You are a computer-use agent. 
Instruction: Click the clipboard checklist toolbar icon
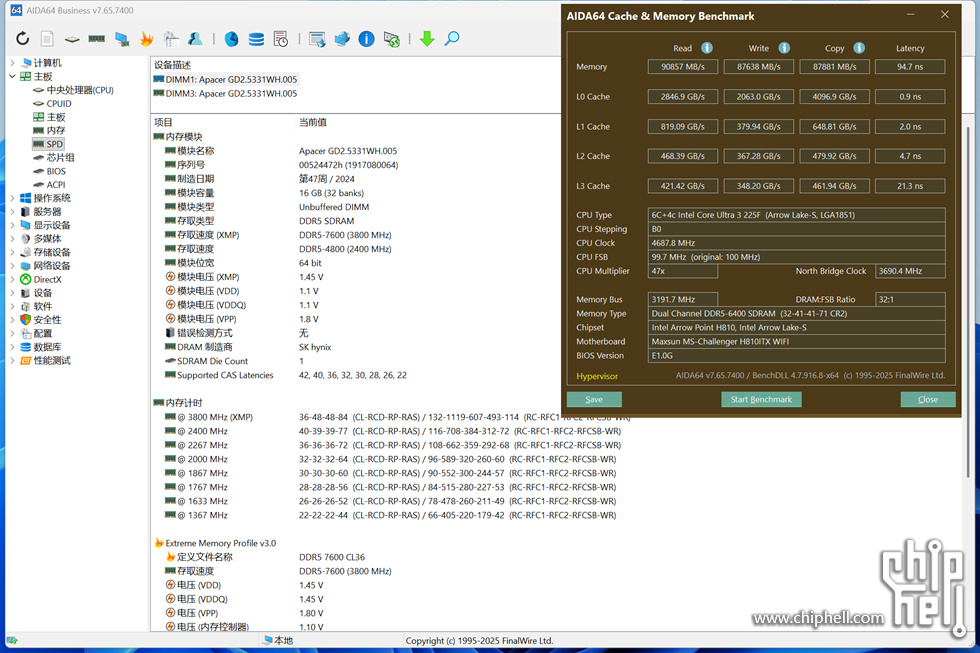point(171,39)
